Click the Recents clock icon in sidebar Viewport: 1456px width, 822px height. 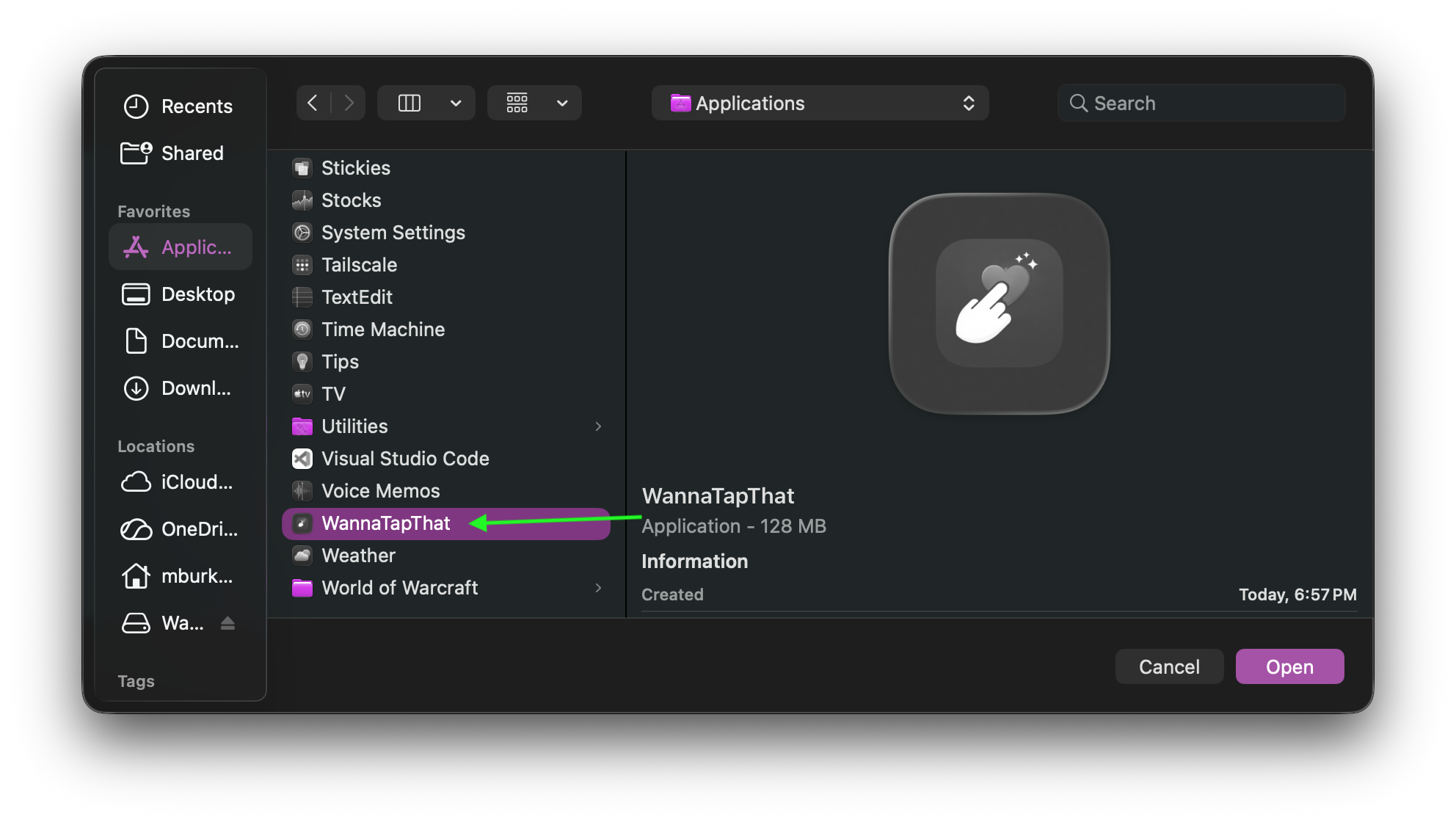coord(136,106)
